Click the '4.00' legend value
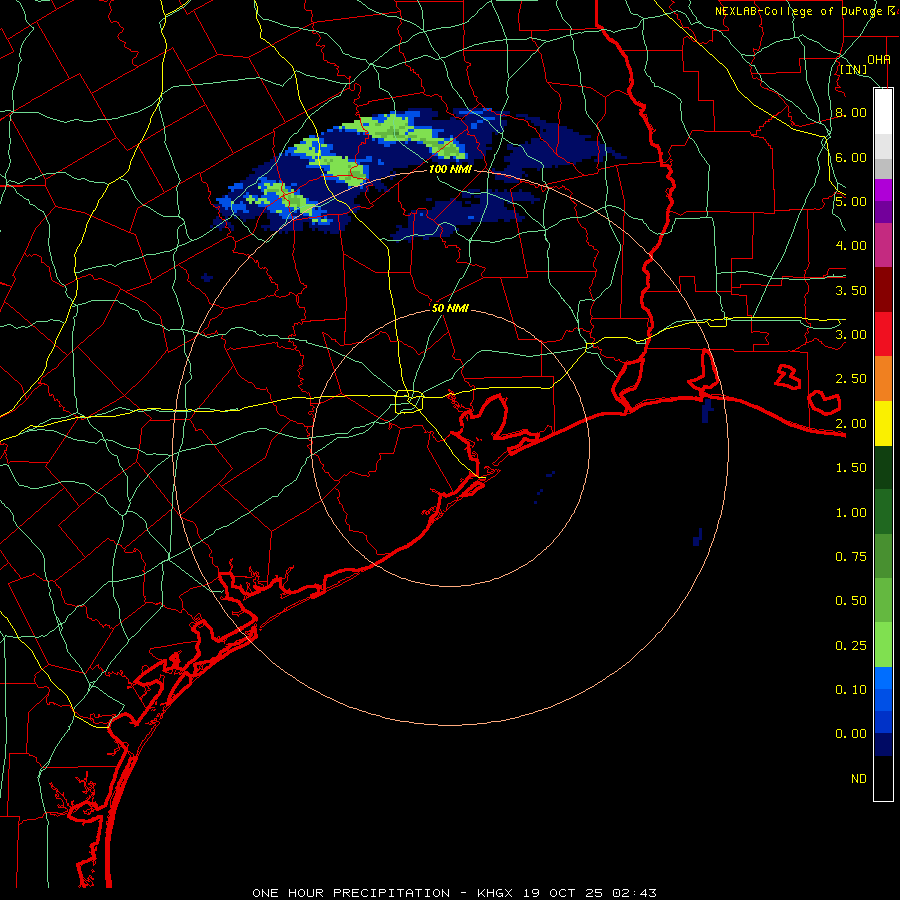Screen dimensions: 900x900 point(851,246)
